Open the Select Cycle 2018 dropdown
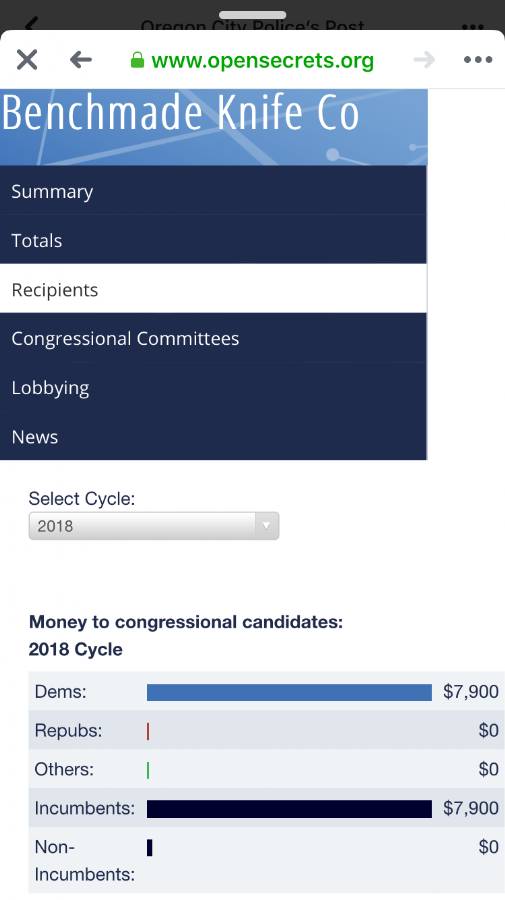Image resolution: width=505 pixels, height=900 pixels. click(x=154, y=526)
